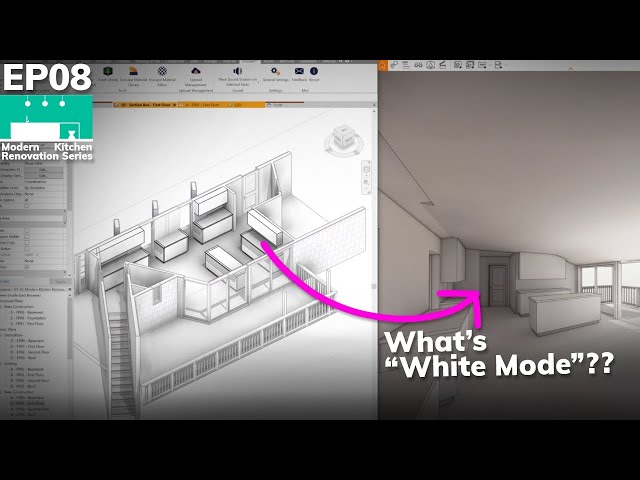Toggle the Crop Region Visible checkbox
640x480 pixels.
pos(27,236)
